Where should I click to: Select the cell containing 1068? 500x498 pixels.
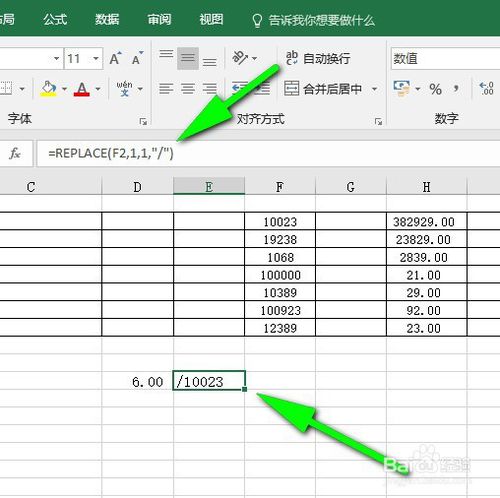tap(280, 257)
